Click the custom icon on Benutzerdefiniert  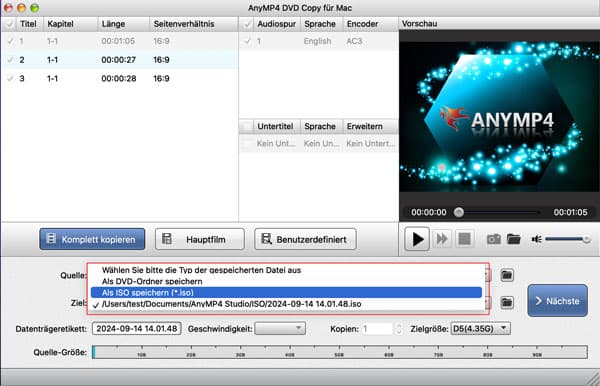point(266,239)
